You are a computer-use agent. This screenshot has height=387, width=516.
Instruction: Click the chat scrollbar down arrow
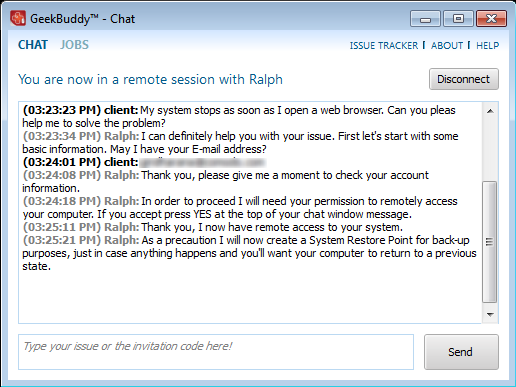(x=490, y=314)
